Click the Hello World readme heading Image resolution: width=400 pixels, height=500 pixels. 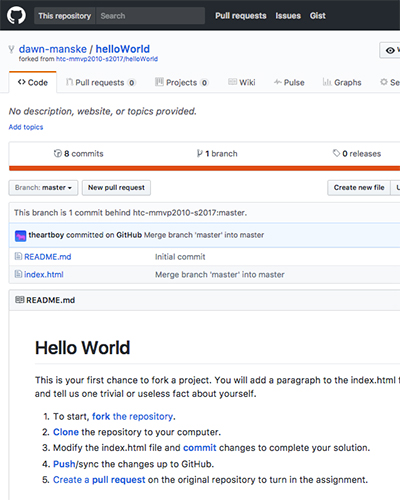pyautogui.click(x=83, y=348)
